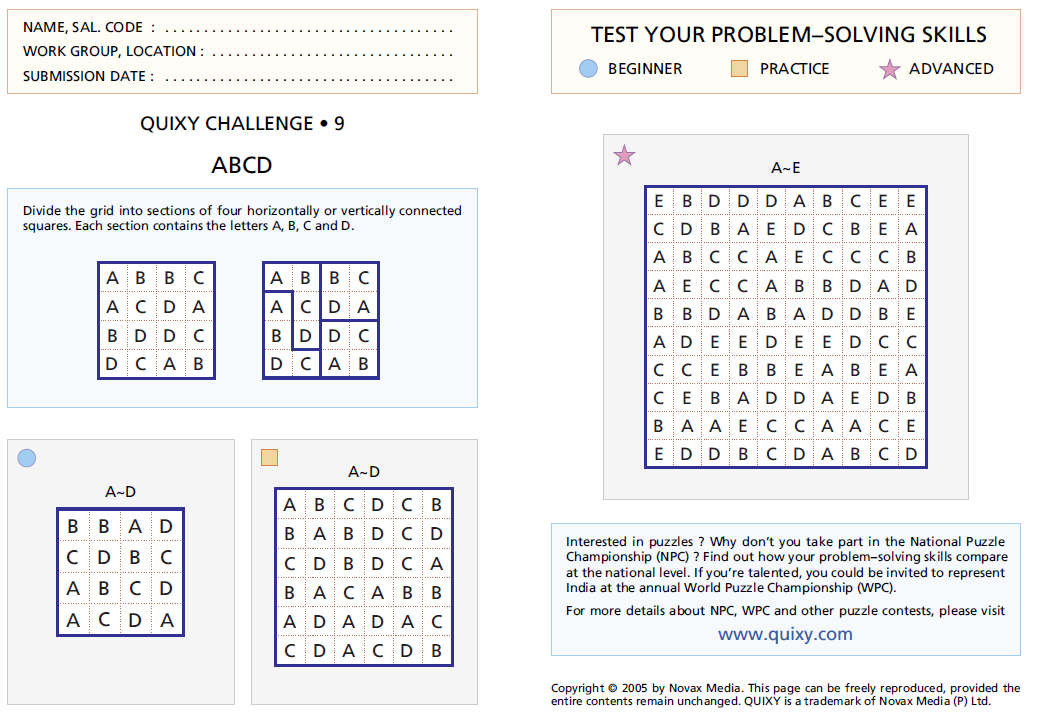Click the pink Advanced star in the legend

pyautogui.click(x=889, y=70)
